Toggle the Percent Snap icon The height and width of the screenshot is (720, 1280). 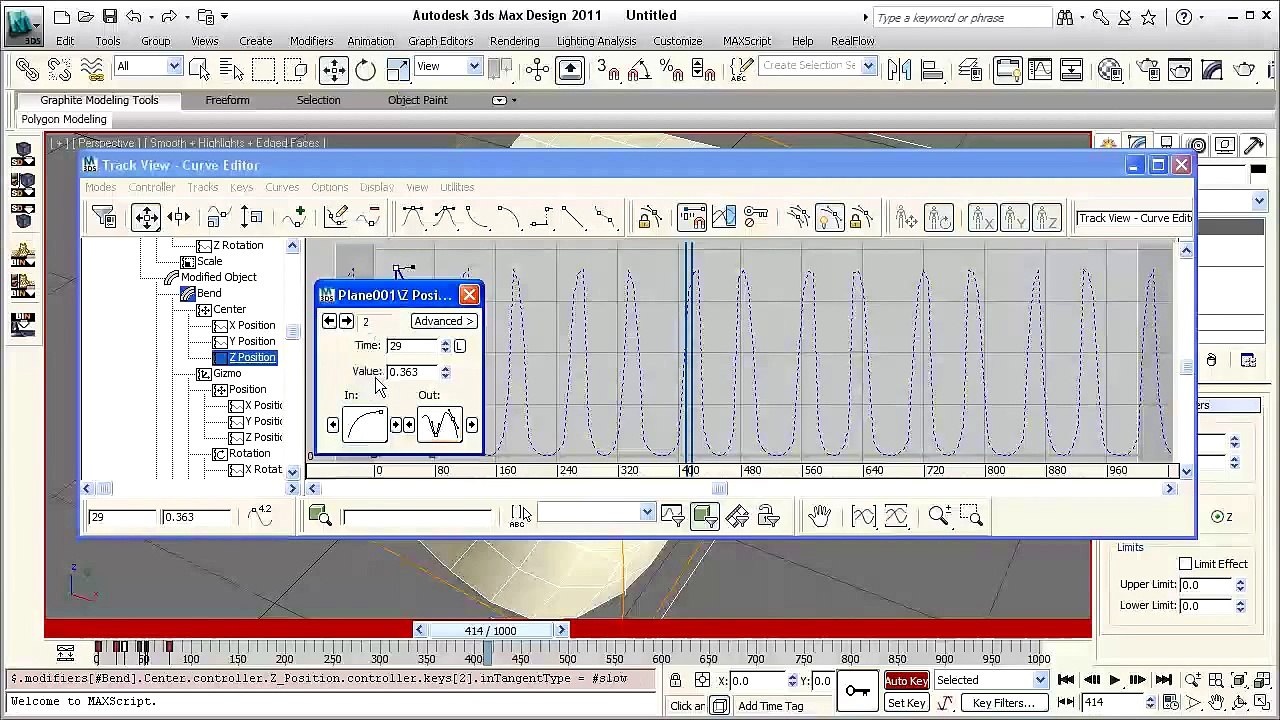[672, 69]
